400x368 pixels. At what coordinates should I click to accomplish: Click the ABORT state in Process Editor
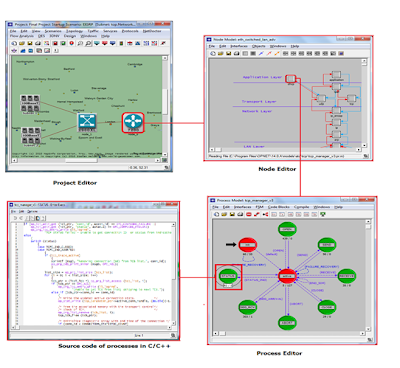click(x=287, y=323)
